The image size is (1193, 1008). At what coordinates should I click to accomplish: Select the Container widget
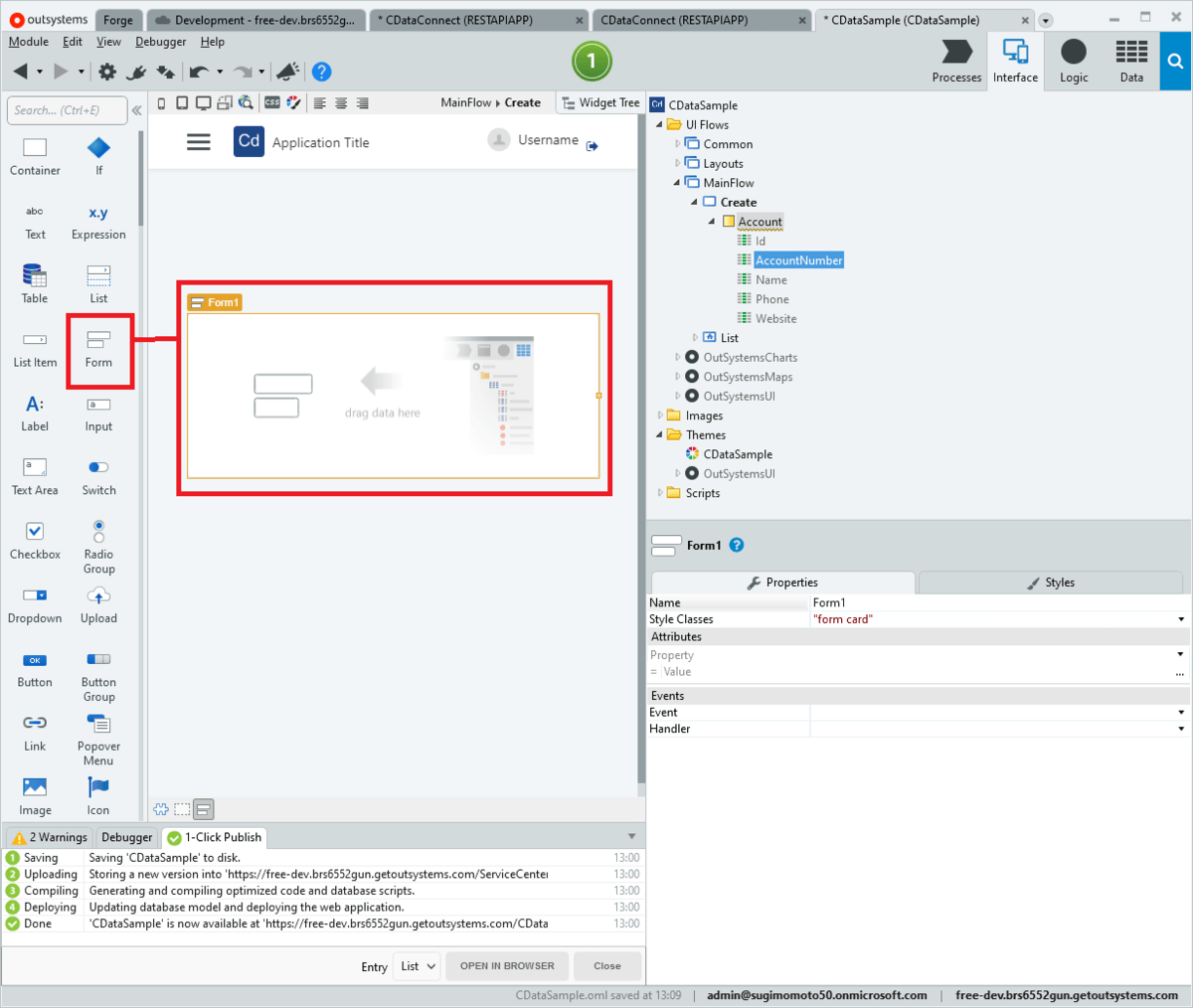(35, 157)
